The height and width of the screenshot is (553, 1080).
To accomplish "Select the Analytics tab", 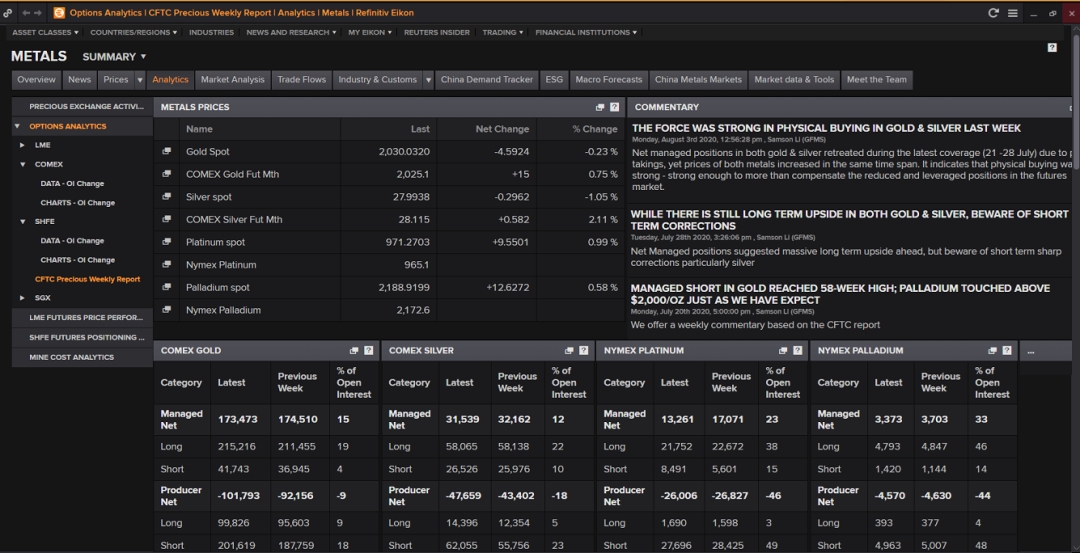I will [170, 80].
